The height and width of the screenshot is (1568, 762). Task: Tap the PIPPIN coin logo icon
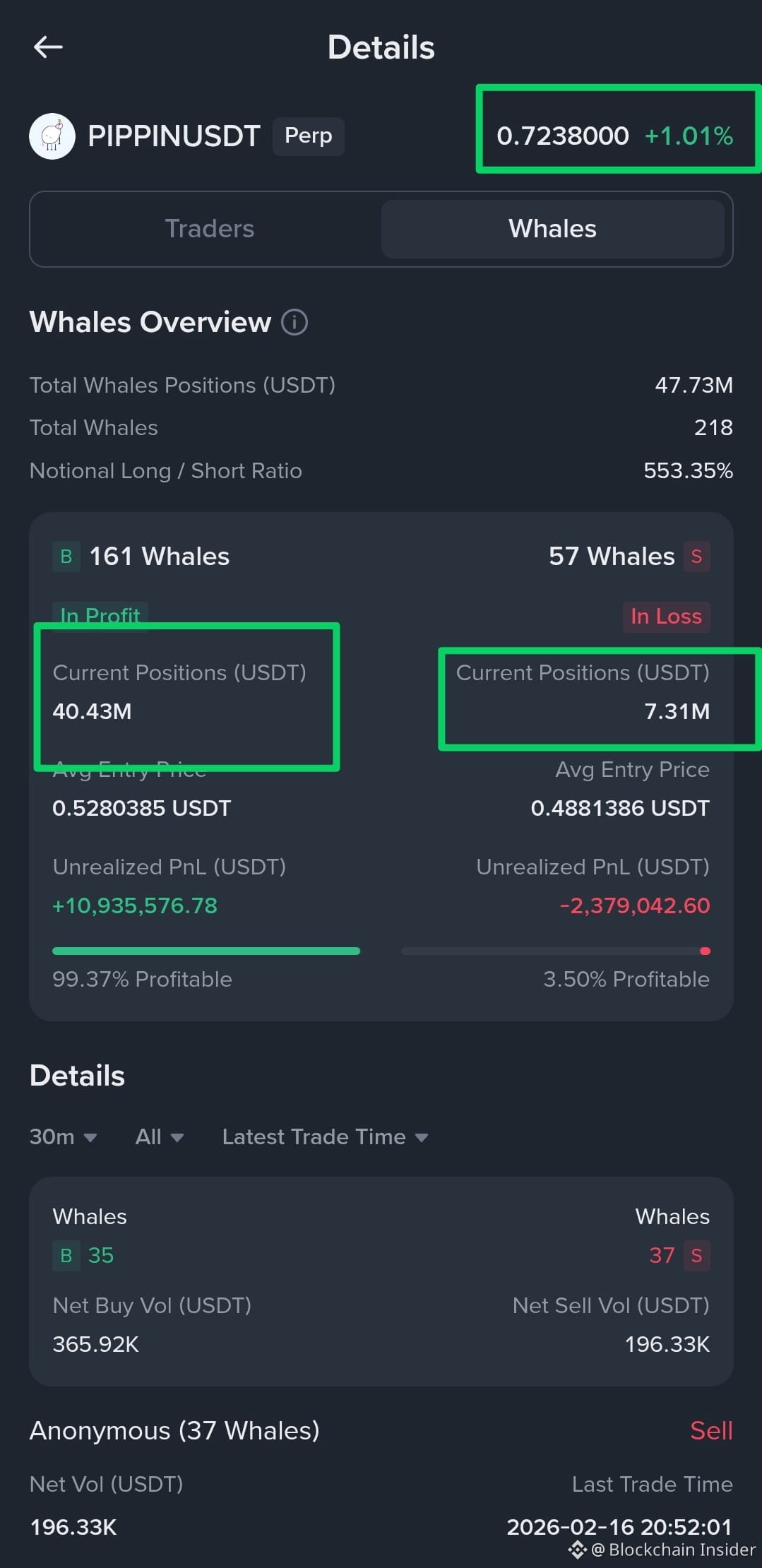pos(52,136)
